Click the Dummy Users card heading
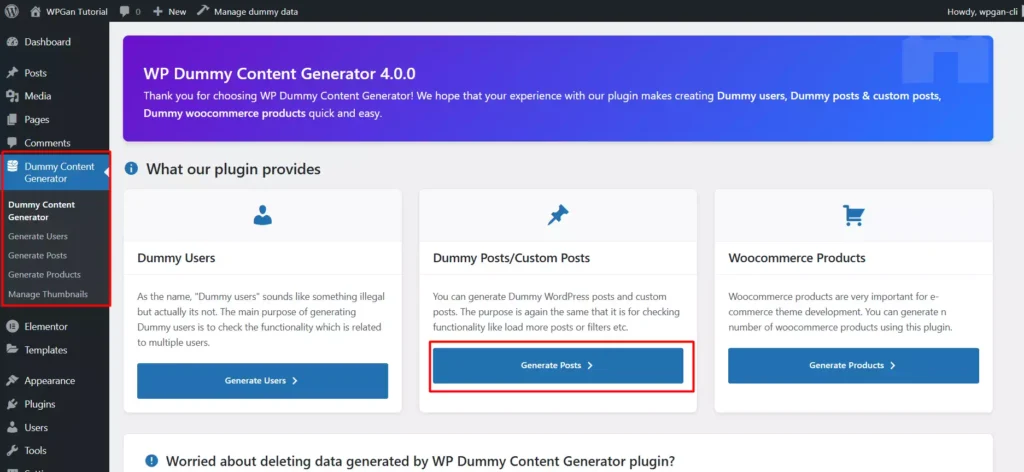 click(176, 258)
